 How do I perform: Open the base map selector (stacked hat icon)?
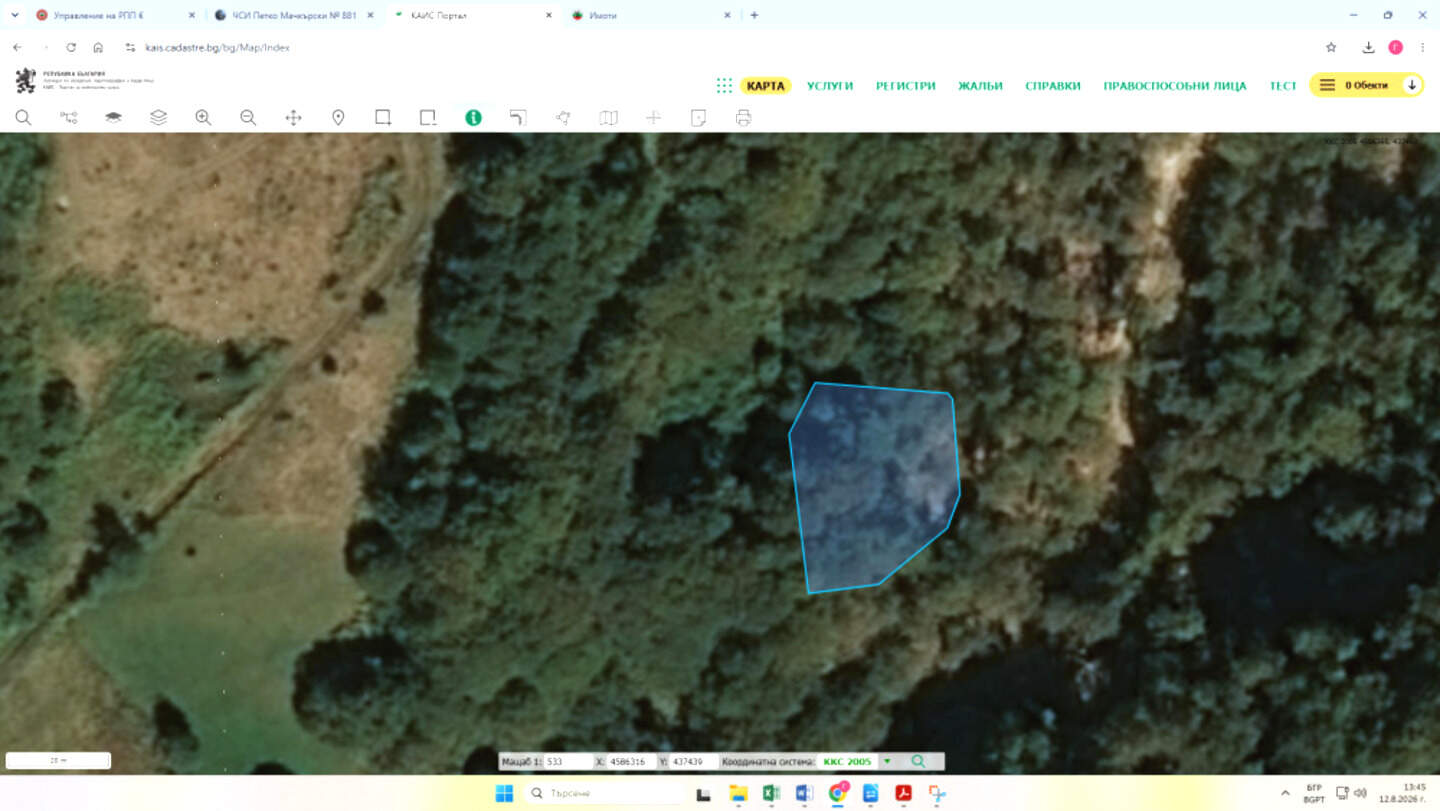(113, 118)
